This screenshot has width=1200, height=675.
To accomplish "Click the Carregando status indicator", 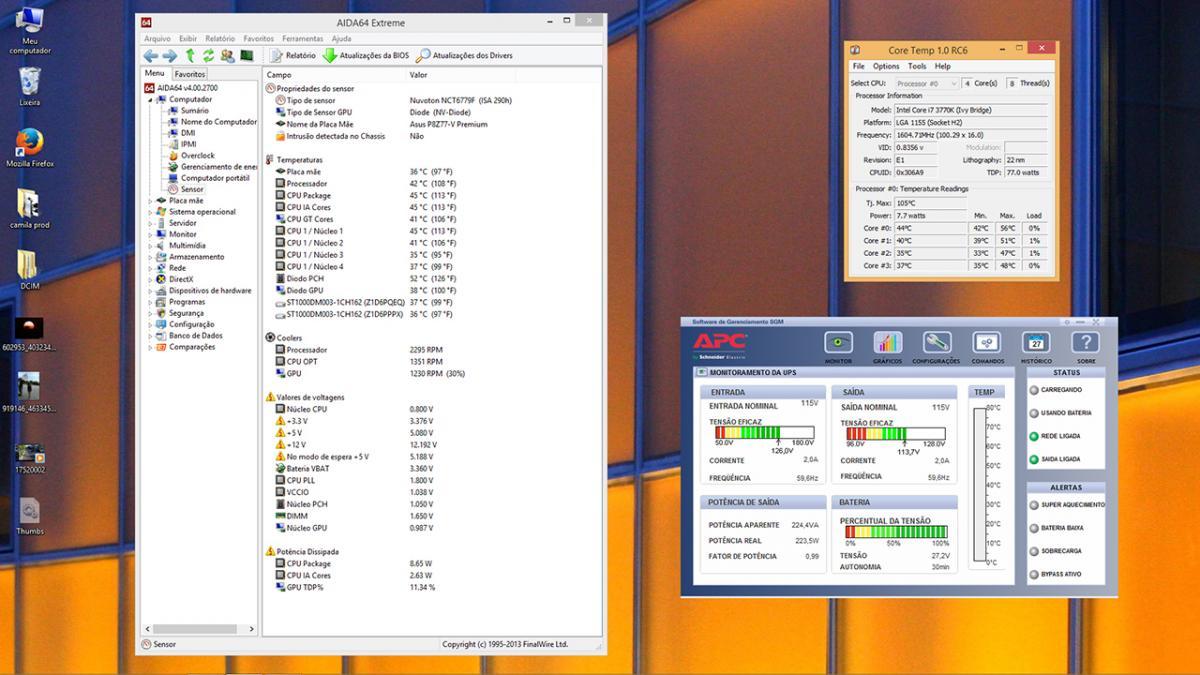I will (1034, 390).
